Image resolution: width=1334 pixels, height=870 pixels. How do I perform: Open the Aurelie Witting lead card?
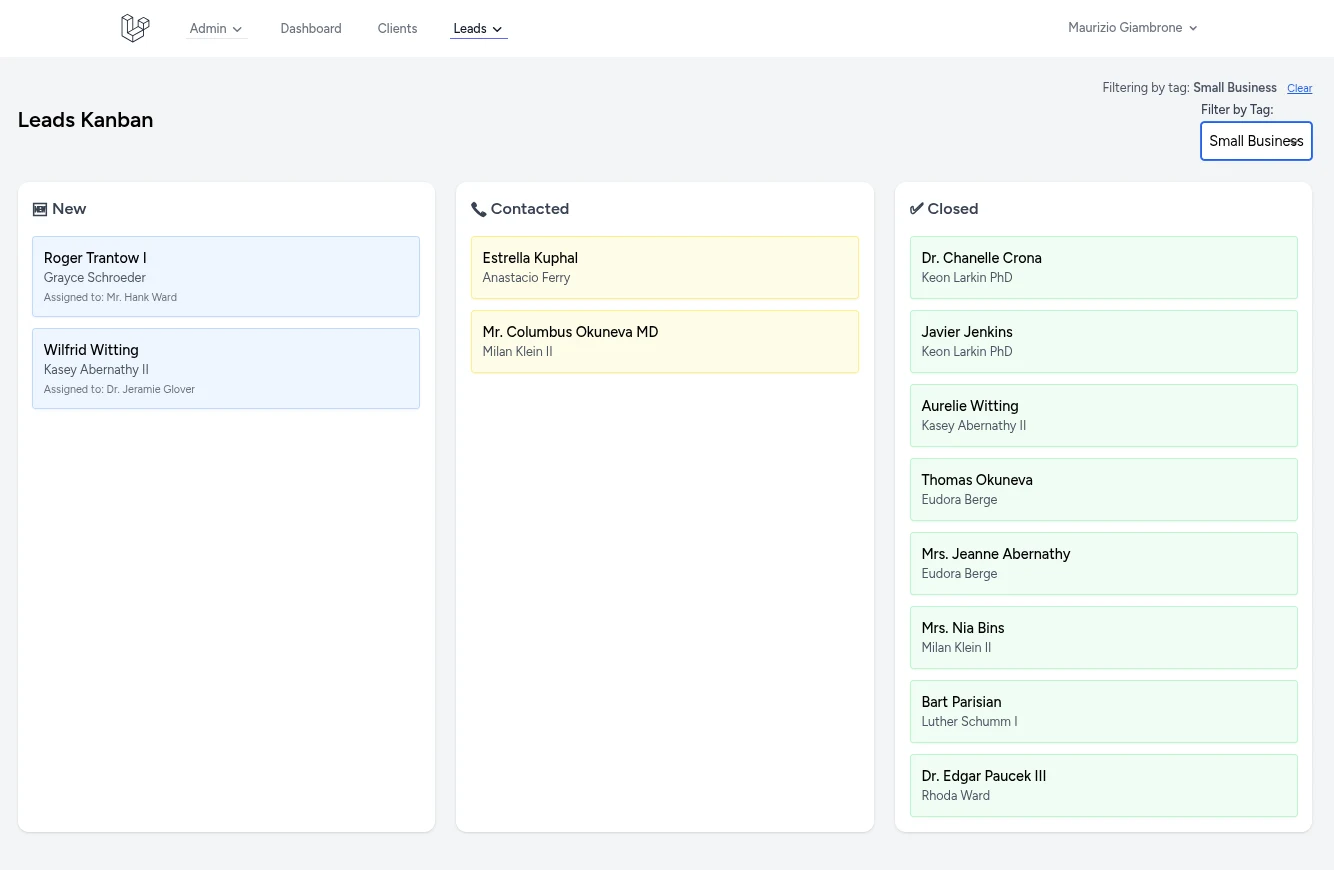tap(1103, 415)
